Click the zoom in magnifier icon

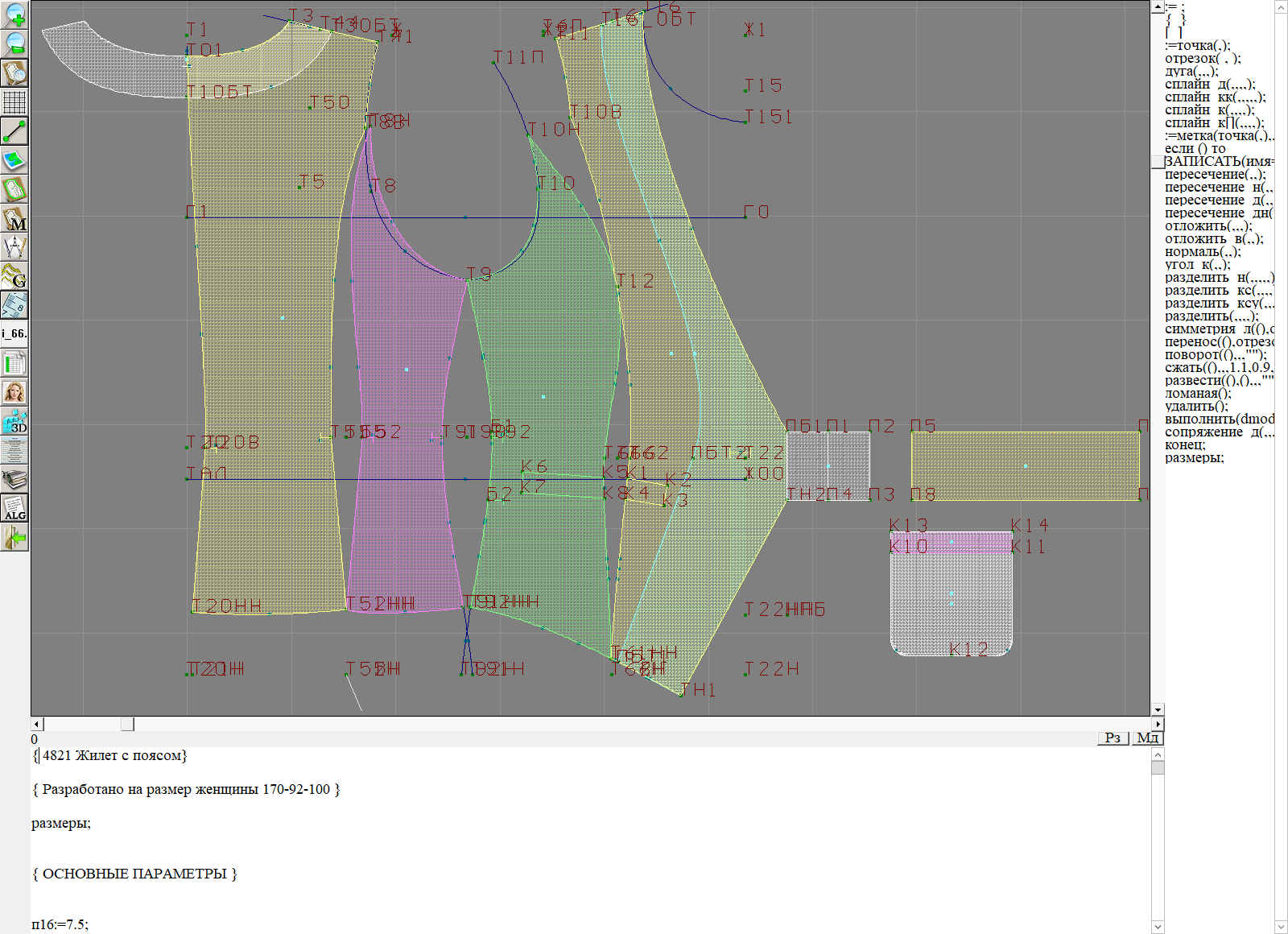pyautogui.click(x=14, y=14)
